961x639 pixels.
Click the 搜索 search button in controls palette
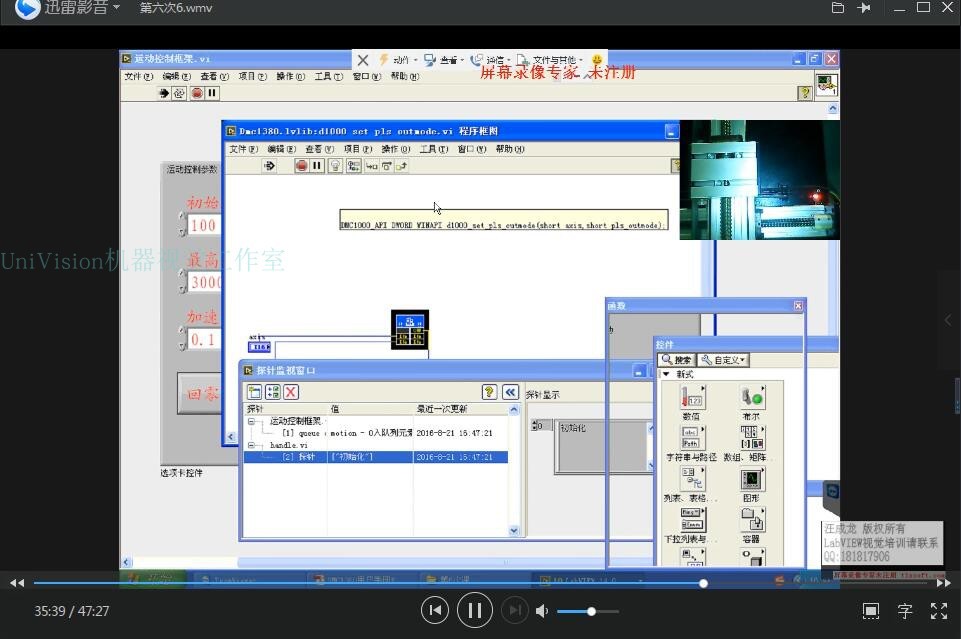click(x=677, y=360)
